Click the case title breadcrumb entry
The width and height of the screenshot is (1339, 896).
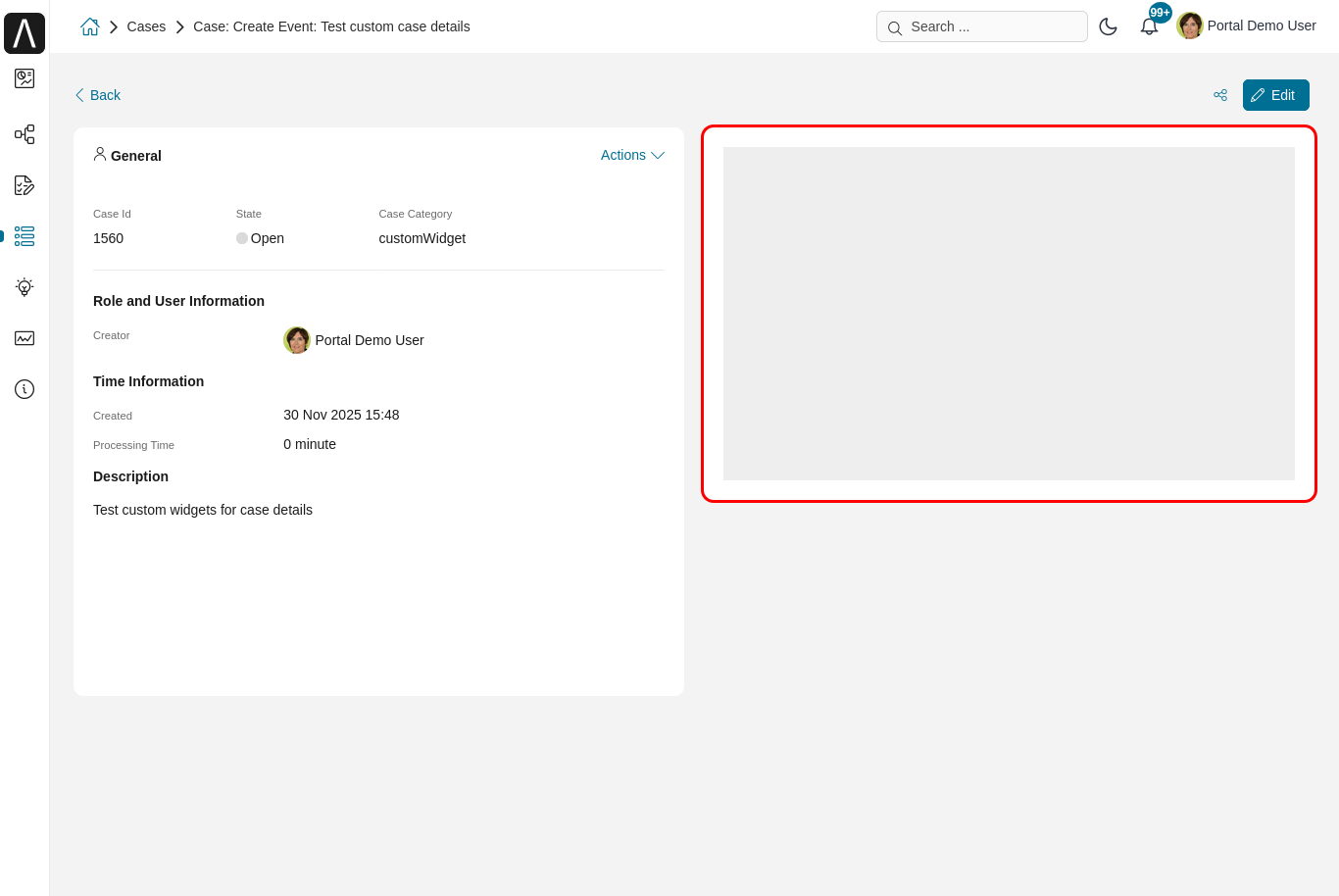pyautogui.click(x=331, y=26)
